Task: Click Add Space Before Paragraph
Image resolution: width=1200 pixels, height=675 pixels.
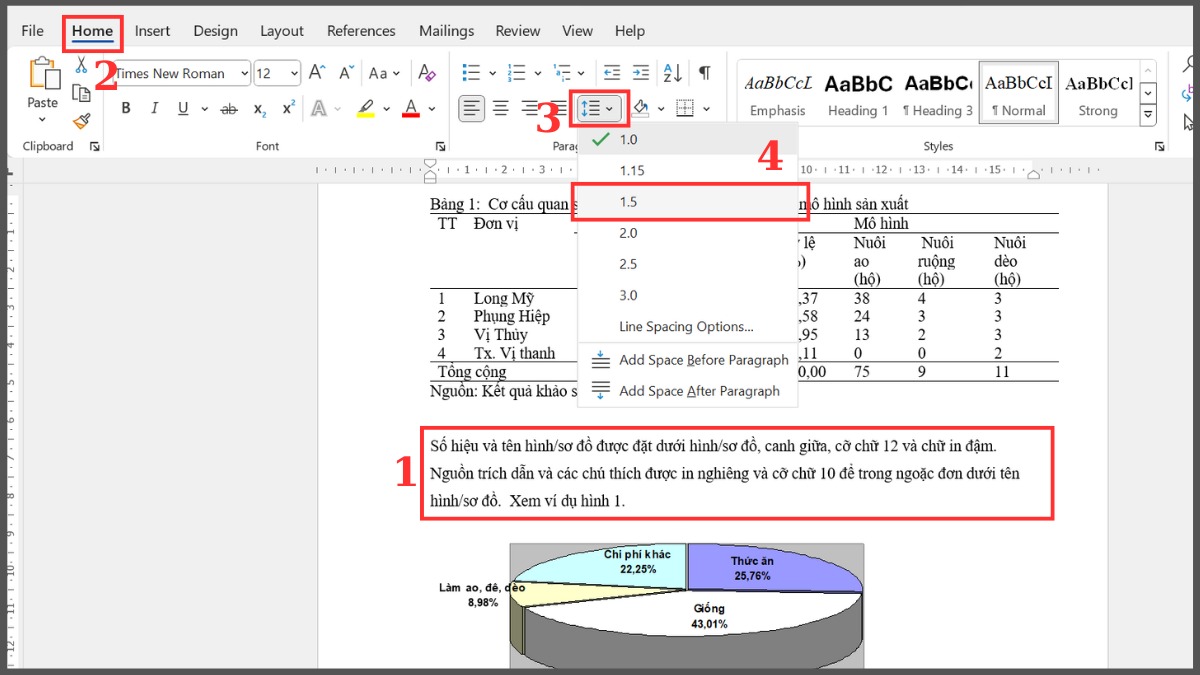Action: [x=703, y=360]
